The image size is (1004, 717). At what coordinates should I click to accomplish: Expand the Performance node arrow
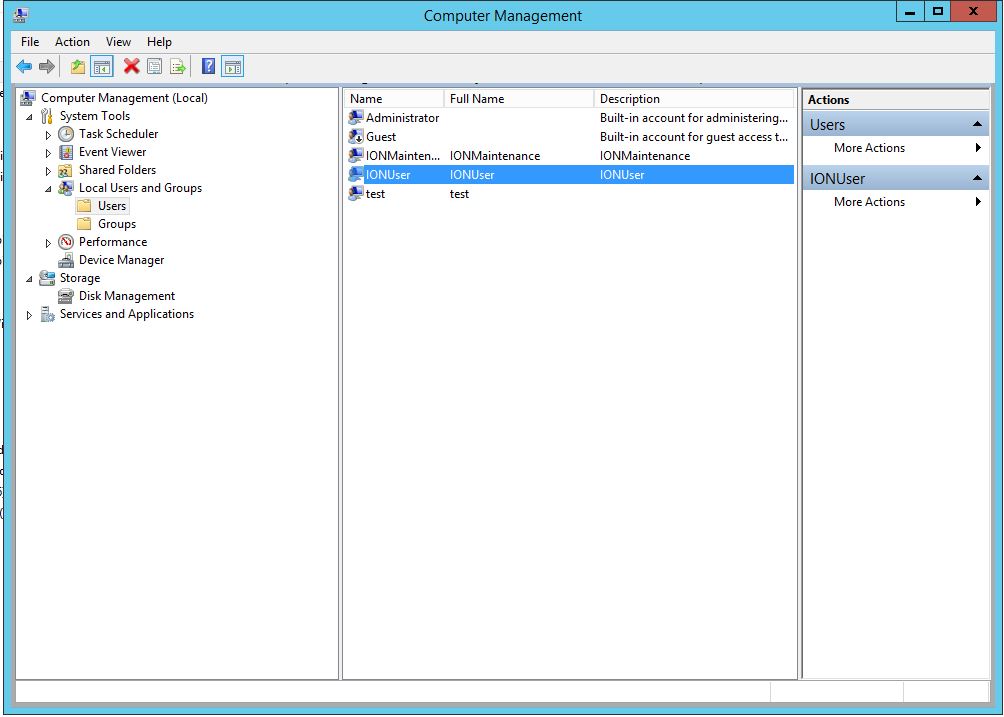pos(48,243)
